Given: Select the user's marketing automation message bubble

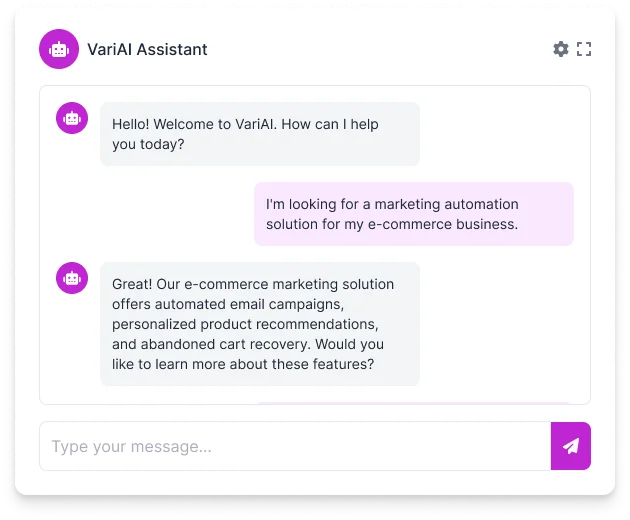Looking at the screenshot, I should [x=413, y=214].
